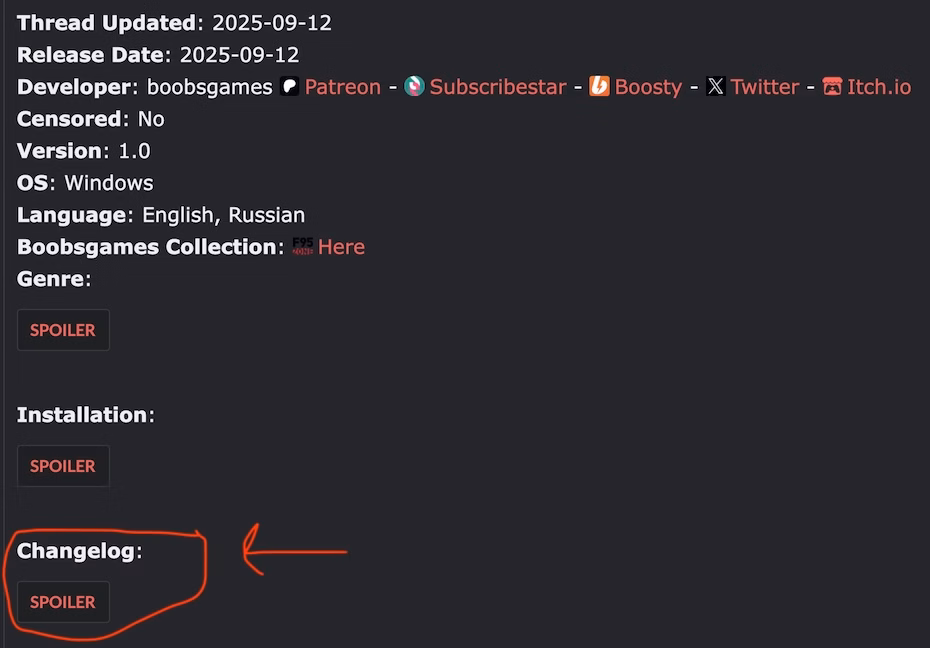
Task: Open the Patreon text link
Action: point(342,87)
